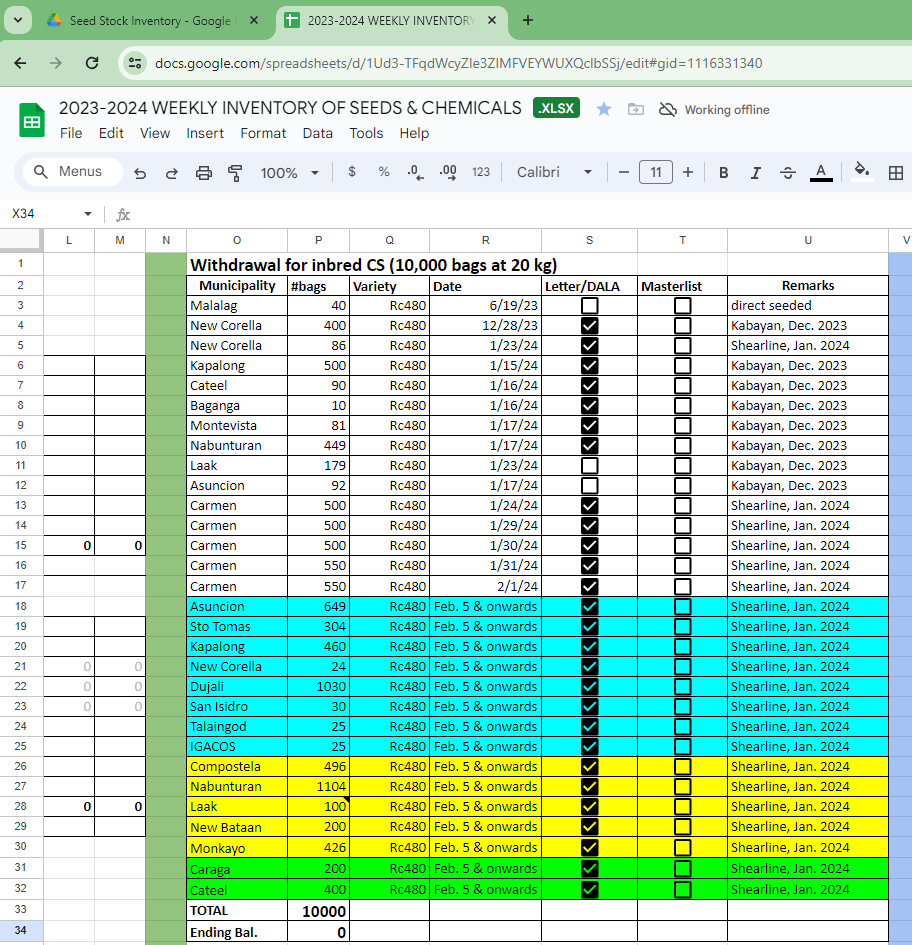912x945 pixels.
Task: Click the Menus search button
Action: [x=70, y=172]
